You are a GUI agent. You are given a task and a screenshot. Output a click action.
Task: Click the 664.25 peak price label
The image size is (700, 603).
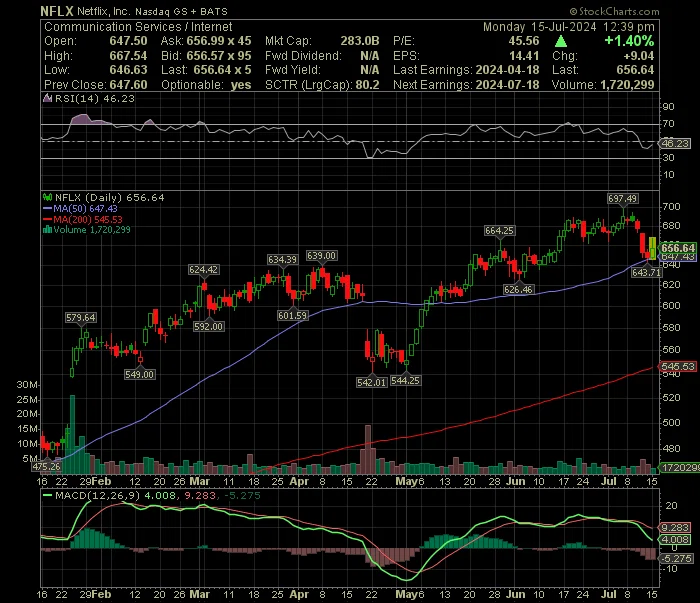tap(499, 231)
